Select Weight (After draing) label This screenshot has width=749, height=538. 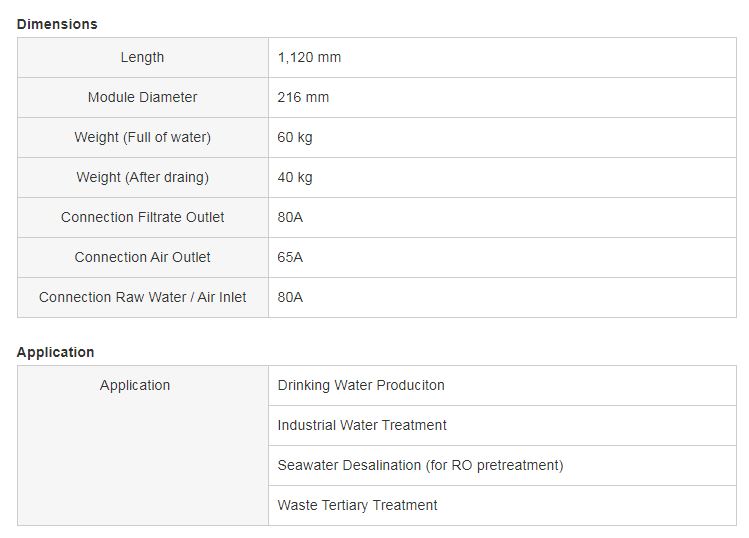142,177
